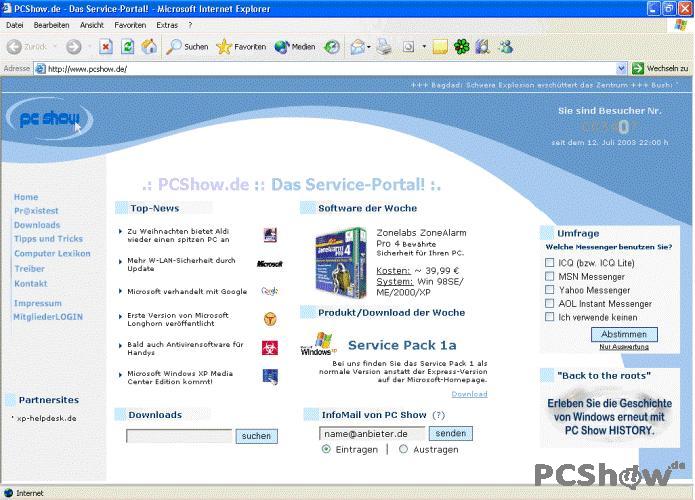Viewport: 695px width, 500px height.
Task: Click Microsoft verhandelt mit Google headline
Action: (x=187, y=291)
